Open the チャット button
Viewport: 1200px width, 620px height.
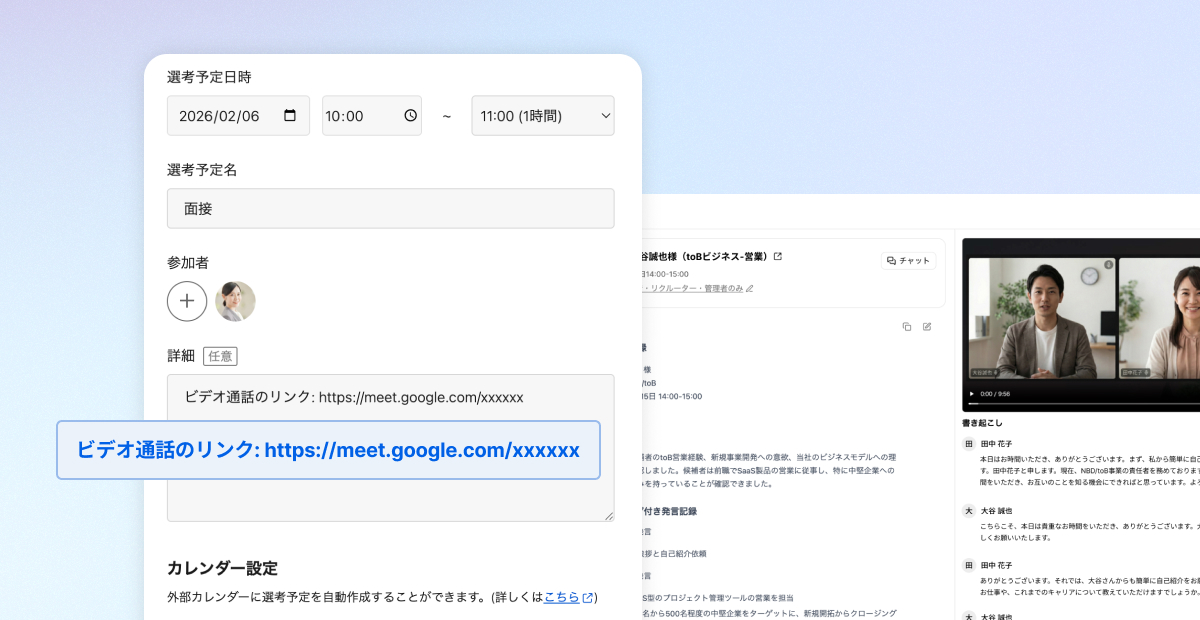coord(908,260)
